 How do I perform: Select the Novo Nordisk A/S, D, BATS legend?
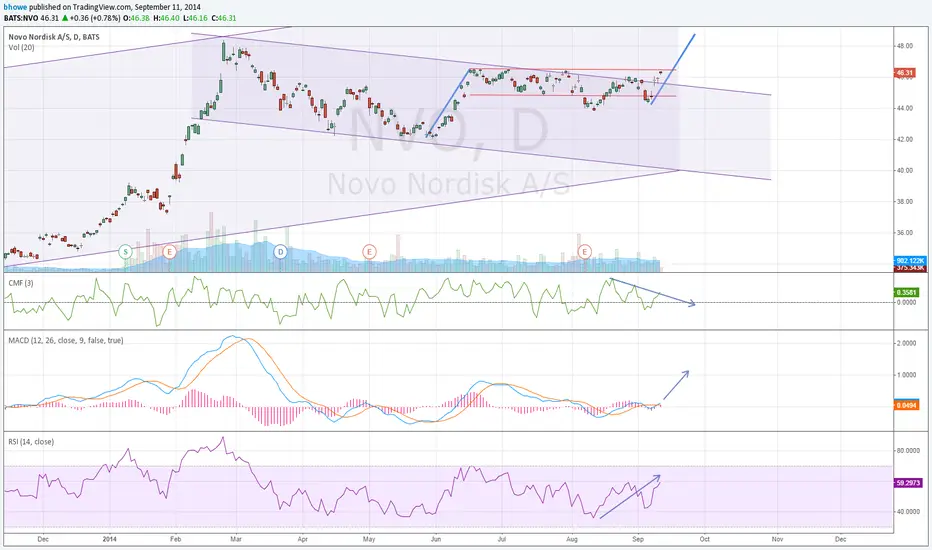(x=54, y=37)
